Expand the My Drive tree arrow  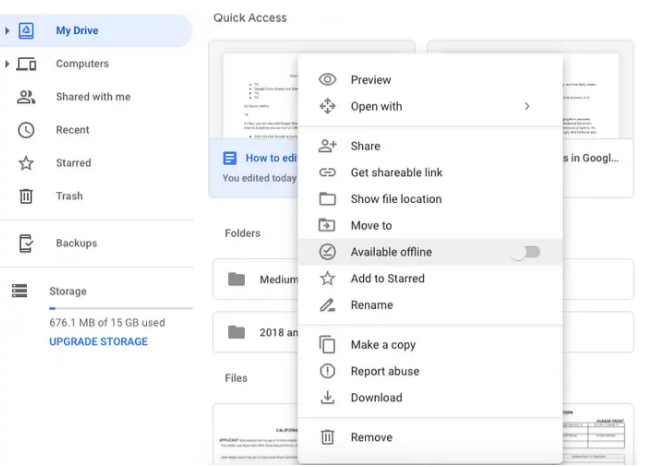[8, 31]
